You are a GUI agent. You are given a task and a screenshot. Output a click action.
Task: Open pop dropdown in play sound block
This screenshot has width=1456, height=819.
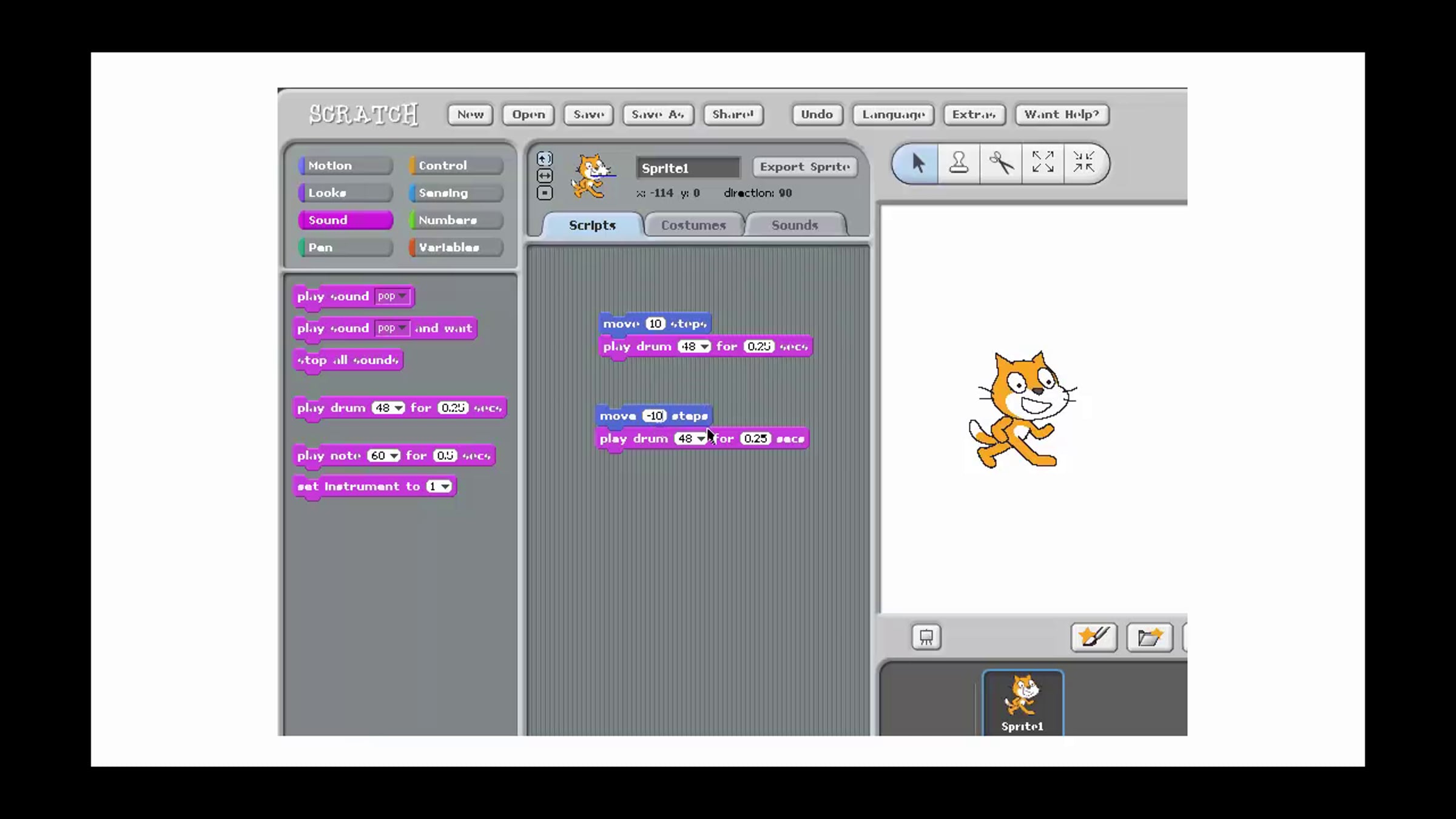tap(402, 296)
